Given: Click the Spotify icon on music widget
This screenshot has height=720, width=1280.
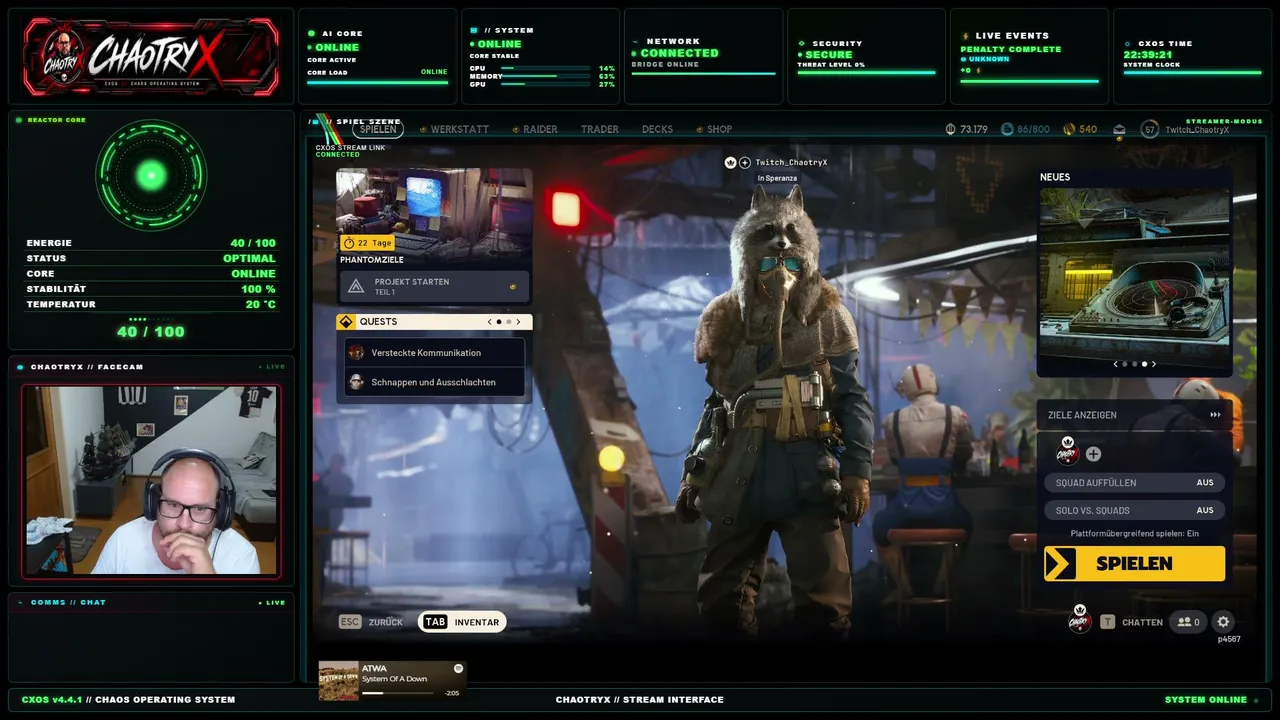Looking at the screenshot, I should (459, 668).
